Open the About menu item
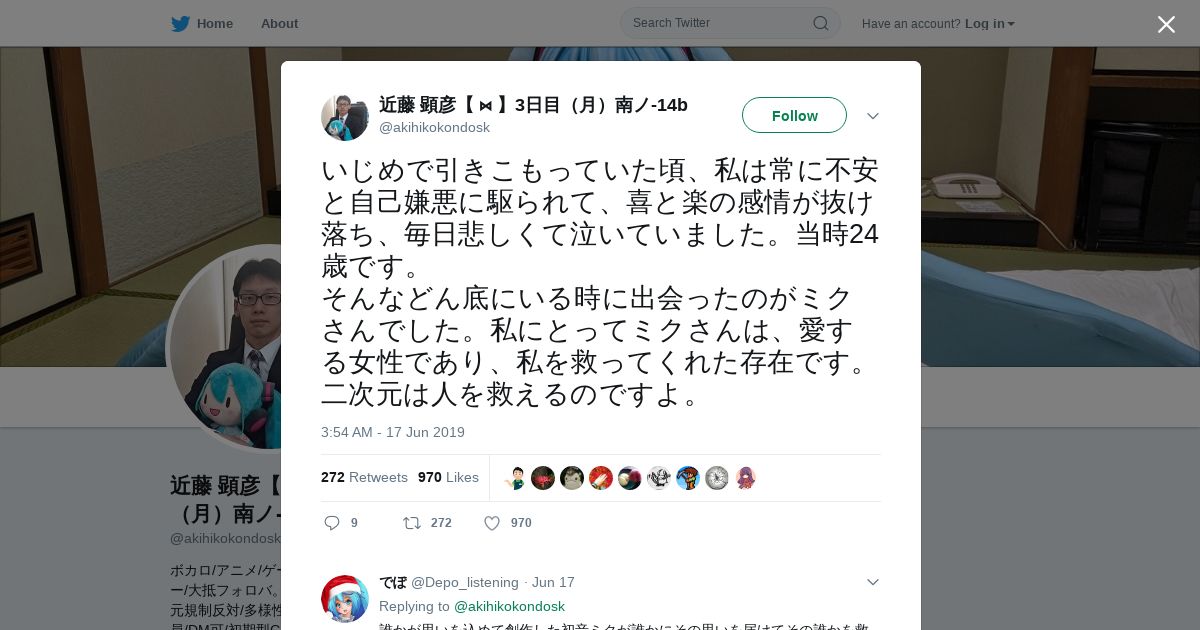This screenshot has width=1200, height=630. click(x=279, y=24)
